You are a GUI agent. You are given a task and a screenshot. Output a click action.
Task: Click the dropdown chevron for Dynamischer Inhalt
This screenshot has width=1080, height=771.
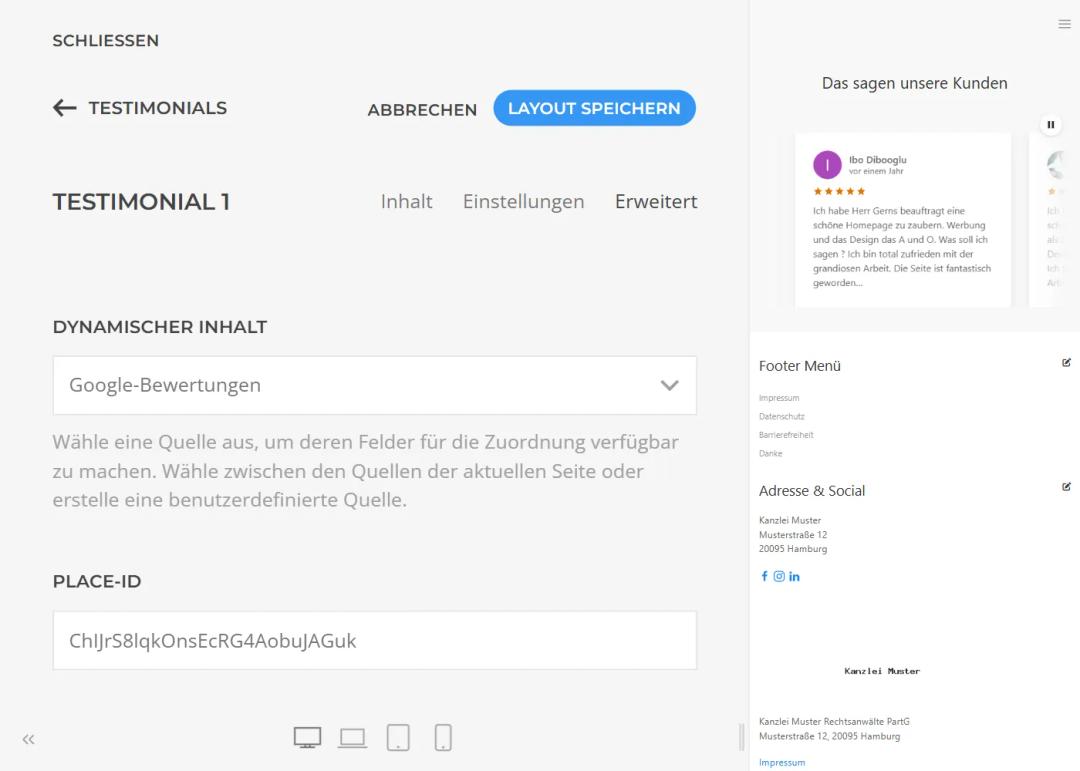669,385
